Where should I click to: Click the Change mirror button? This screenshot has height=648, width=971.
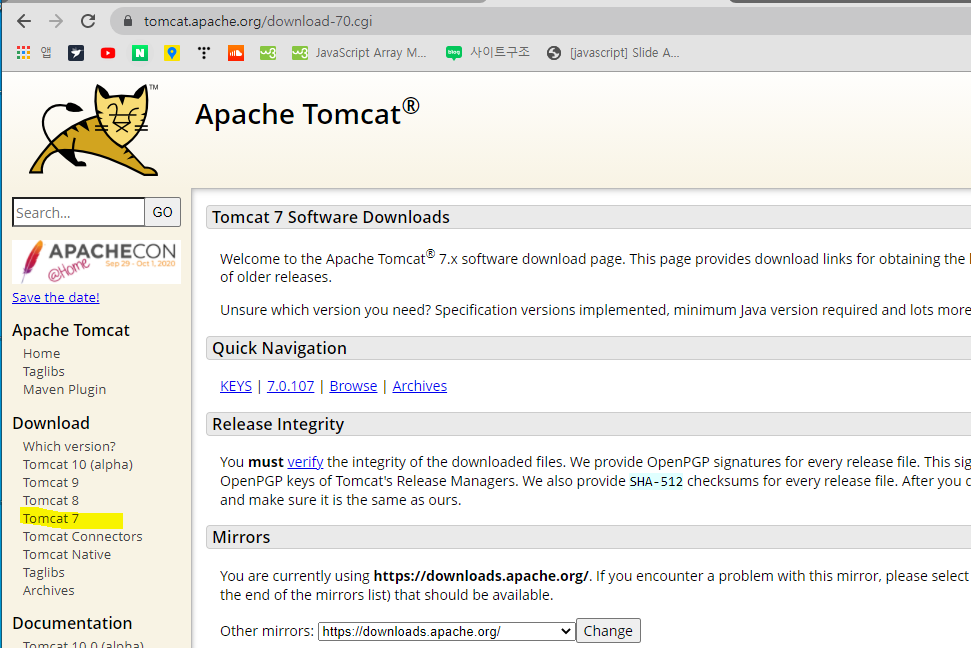(608, 631)
